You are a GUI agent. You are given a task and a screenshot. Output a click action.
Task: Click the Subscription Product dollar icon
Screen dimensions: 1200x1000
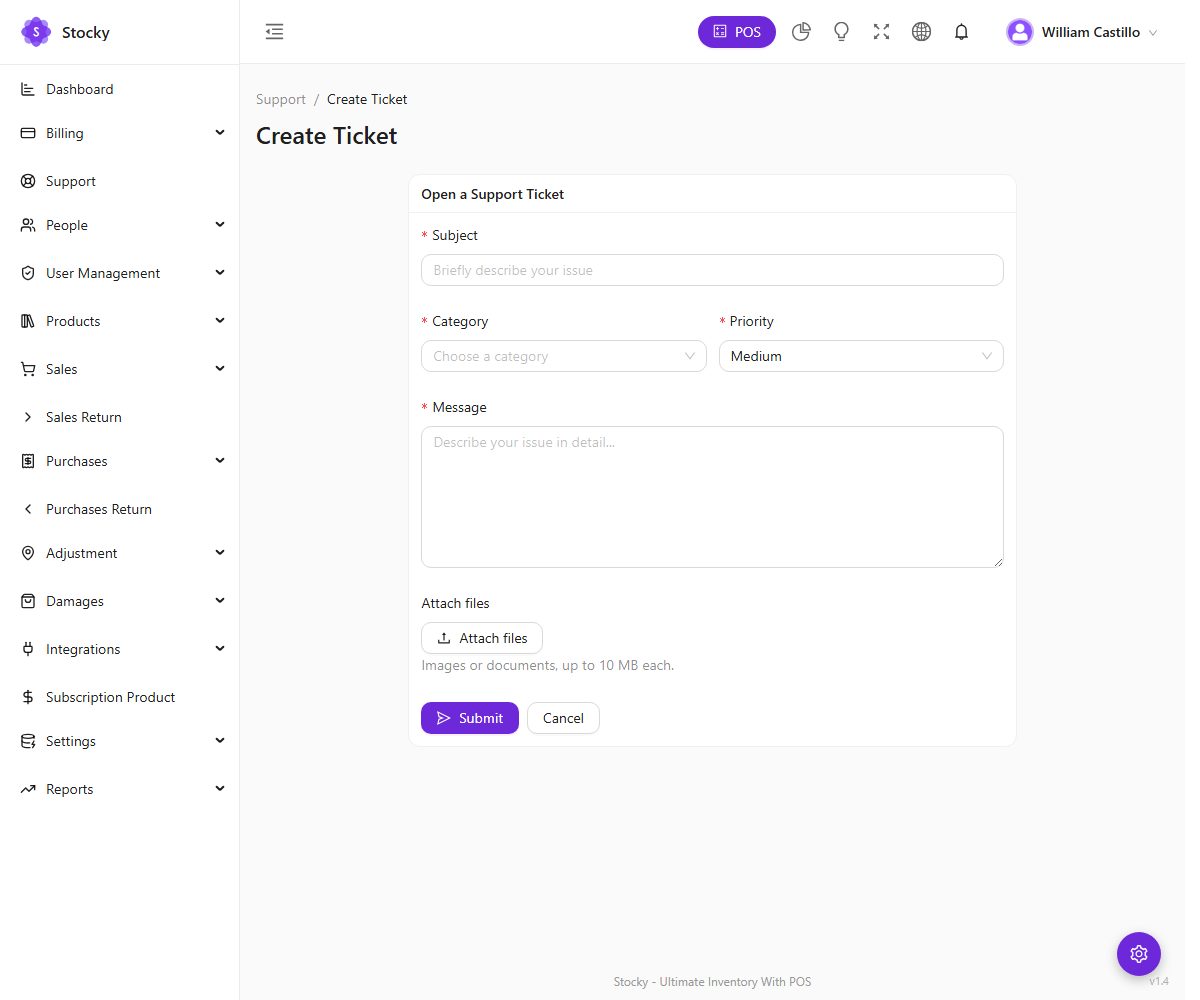coord(28,697)
